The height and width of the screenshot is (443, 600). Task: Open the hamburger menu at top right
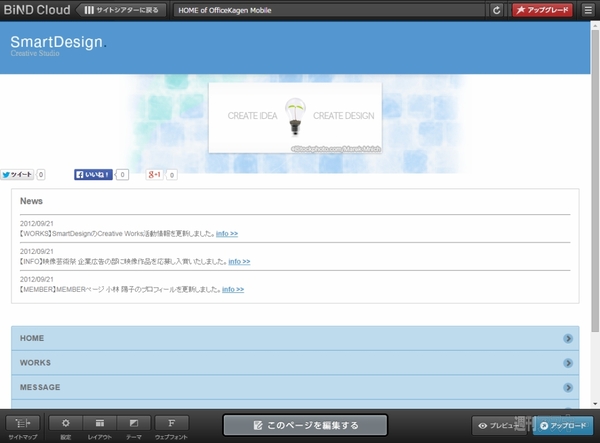[x=588, y=10]
